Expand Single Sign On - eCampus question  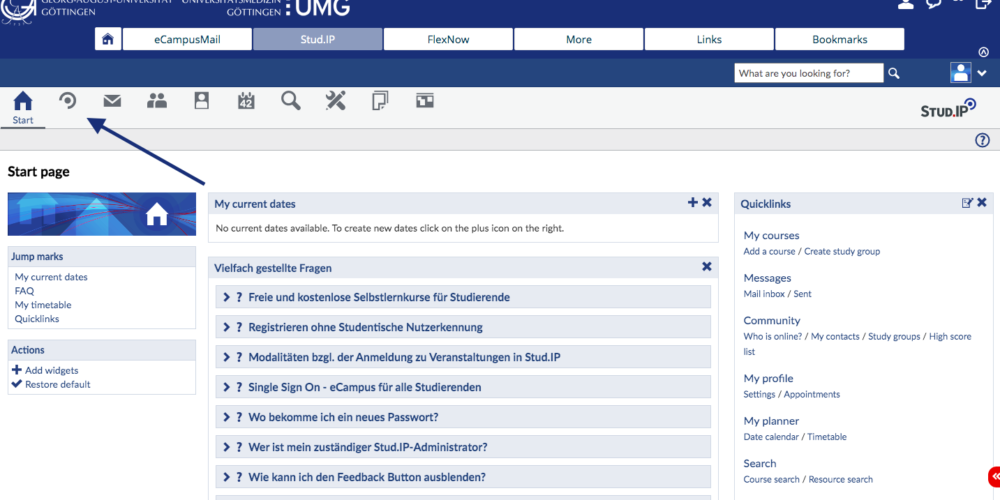pos(463,387)
